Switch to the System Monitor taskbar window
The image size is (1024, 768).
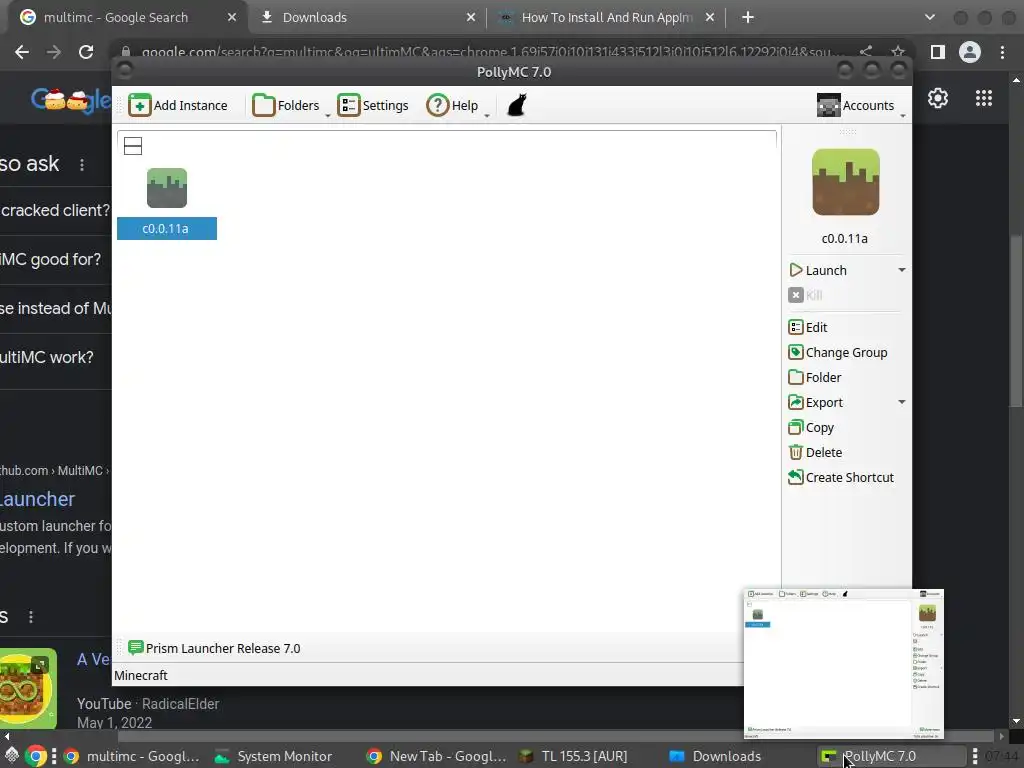coord(274,756)
